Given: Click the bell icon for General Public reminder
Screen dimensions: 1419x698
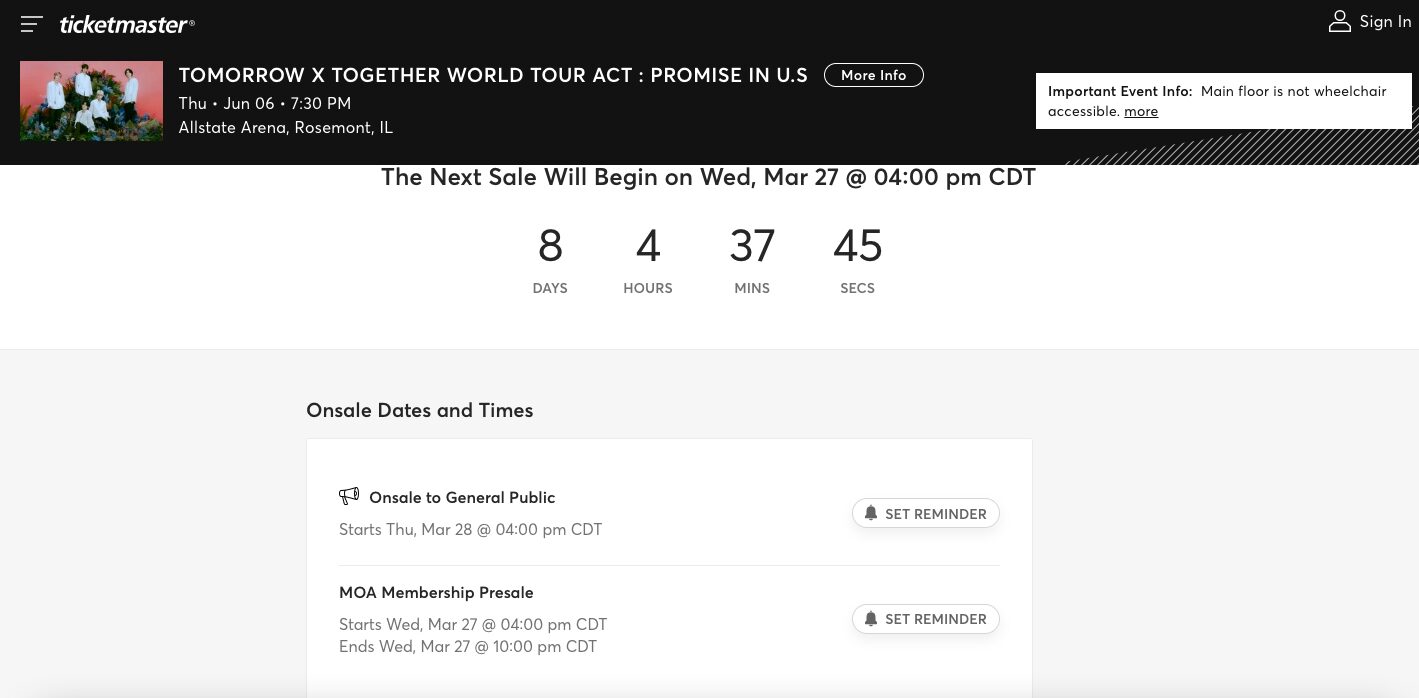Looking at the screenshot, I should coord(871,513).
